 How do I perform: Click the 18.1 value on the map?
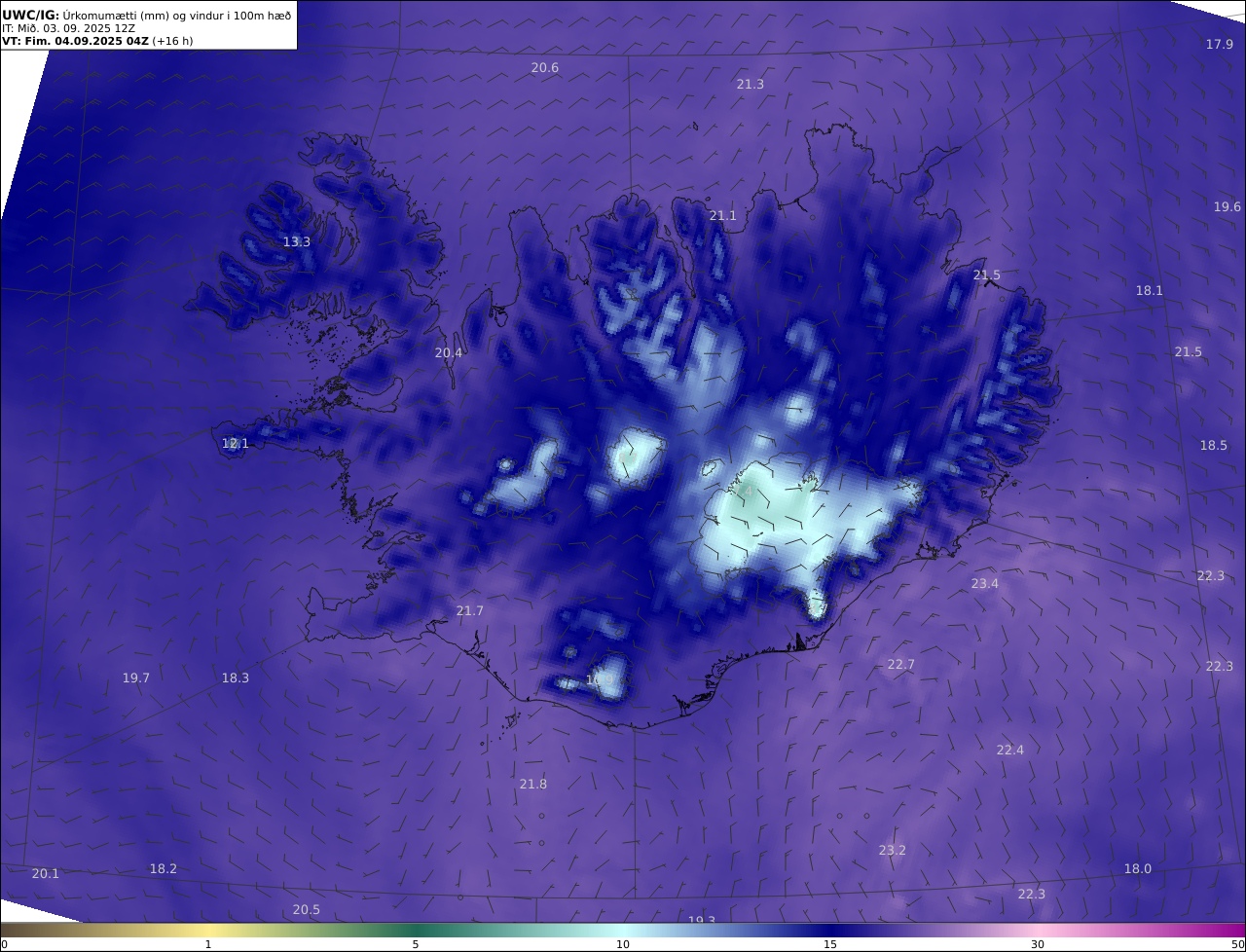[1150, 290]
